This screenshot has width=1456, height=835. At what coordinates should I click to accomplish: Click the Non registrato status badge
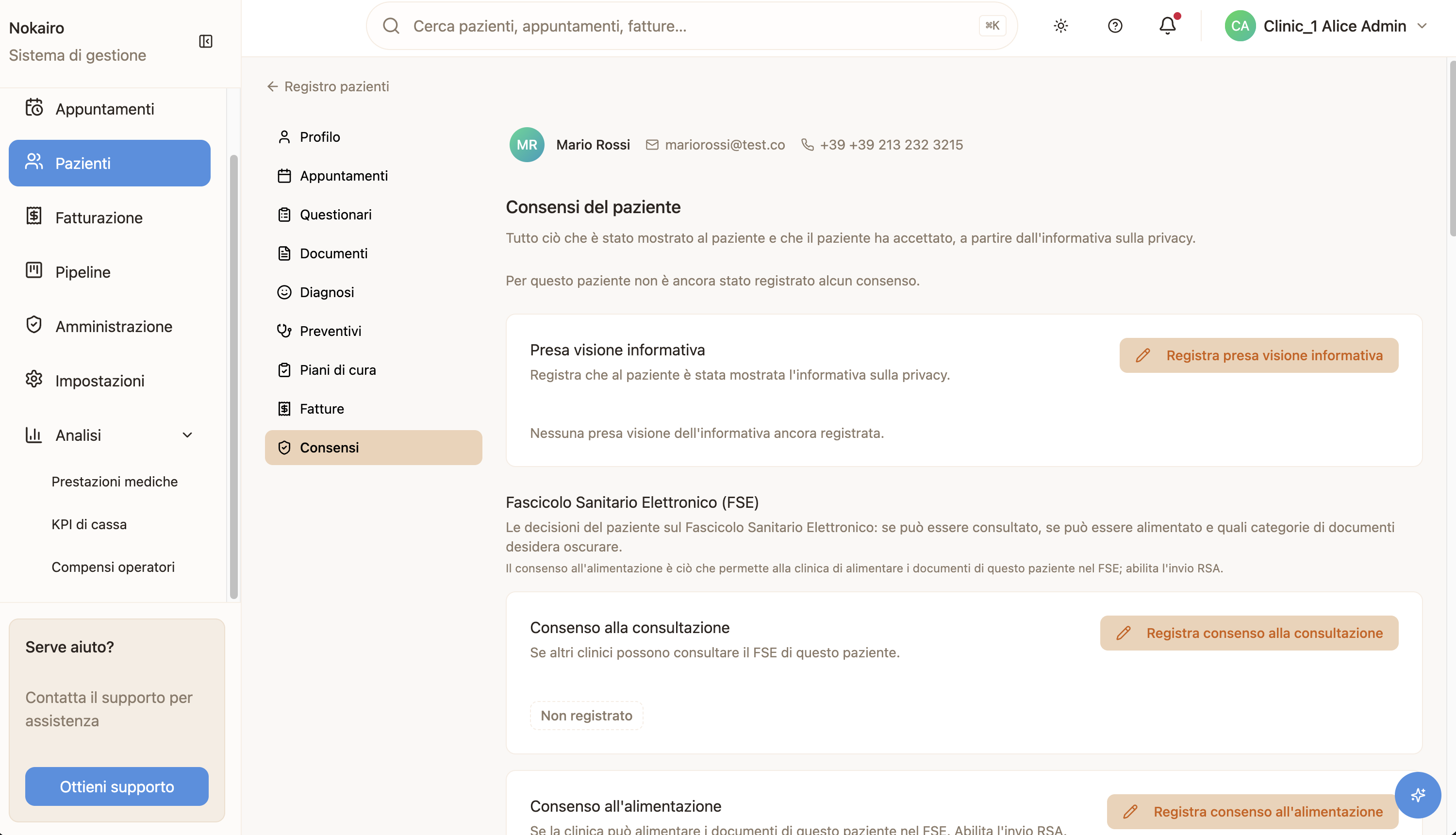click(x=586, y=715)
